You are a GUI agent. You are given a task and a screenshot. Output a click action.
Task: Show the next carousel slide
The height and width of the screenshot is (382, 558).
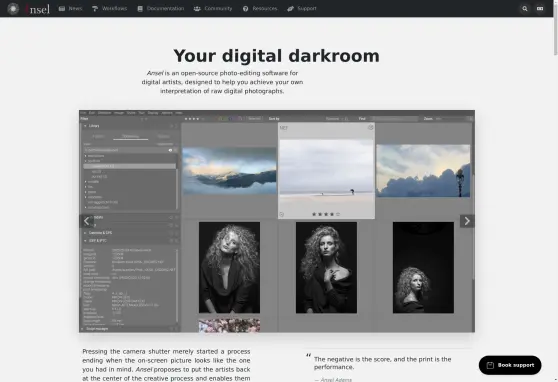tap(467, 221)
